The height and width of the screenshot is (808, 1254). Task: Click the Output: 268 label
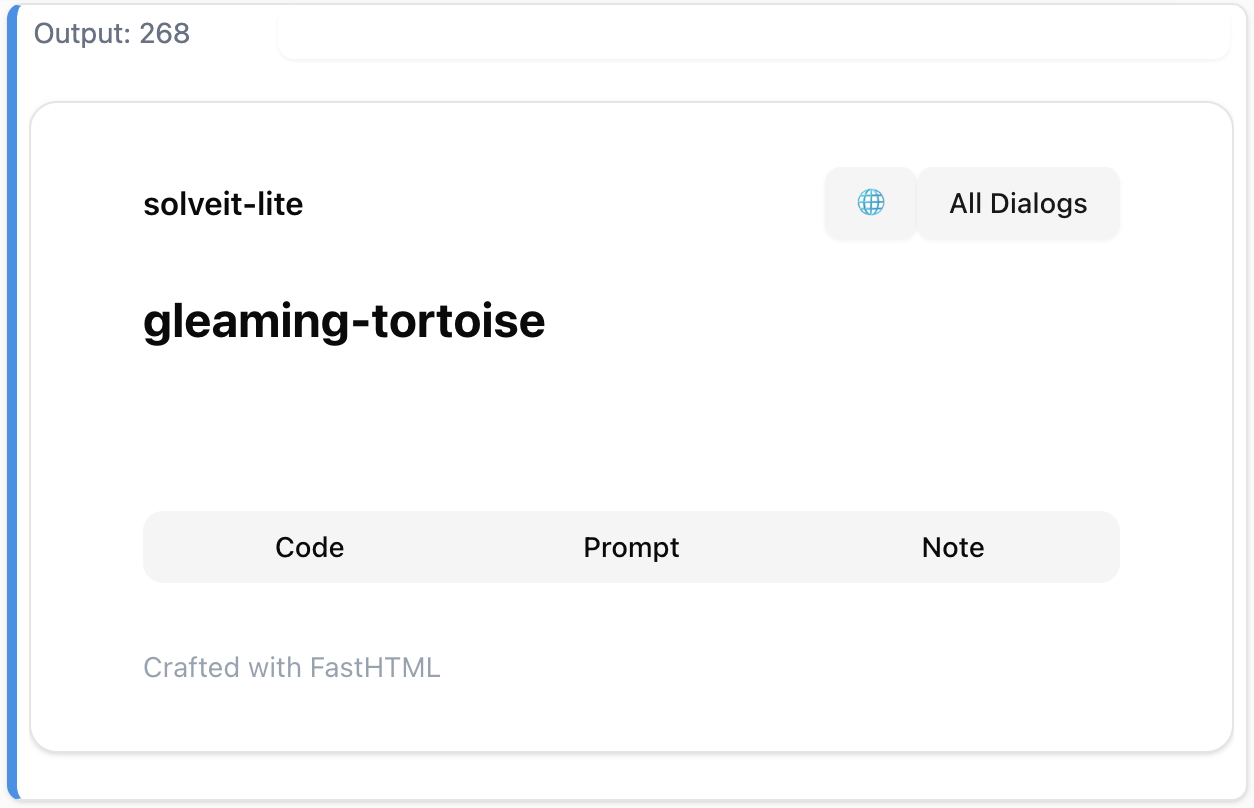112,34
